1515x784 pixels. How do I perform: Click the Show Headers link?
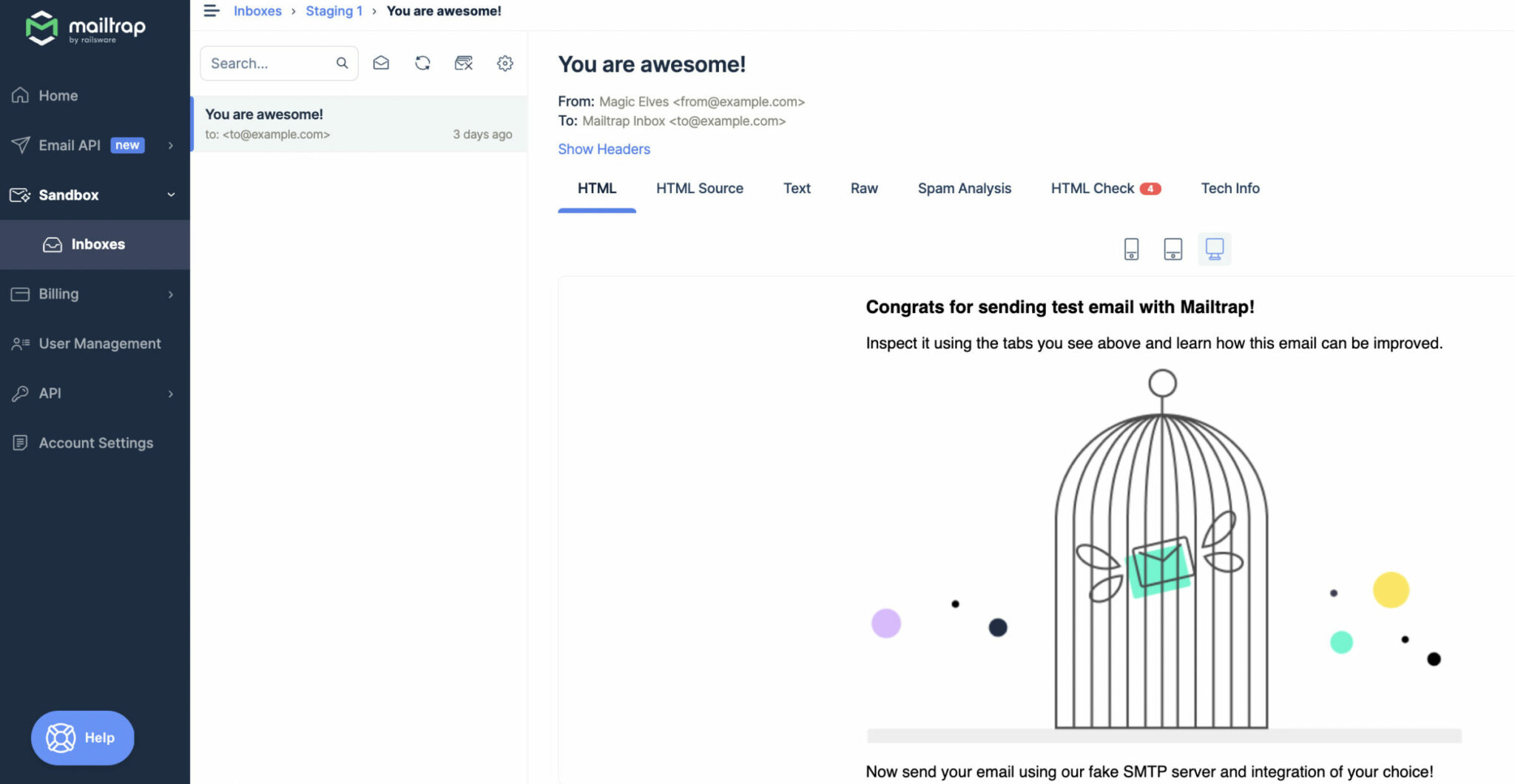[x=604, y=149]
